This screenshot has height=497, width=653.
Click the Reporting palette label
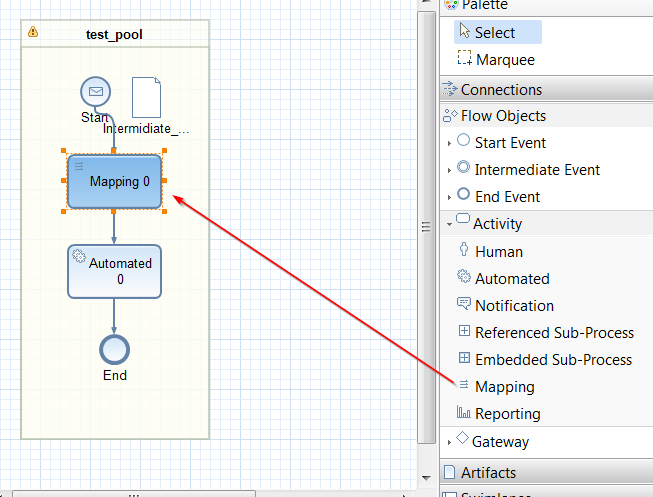click(508, 414)
